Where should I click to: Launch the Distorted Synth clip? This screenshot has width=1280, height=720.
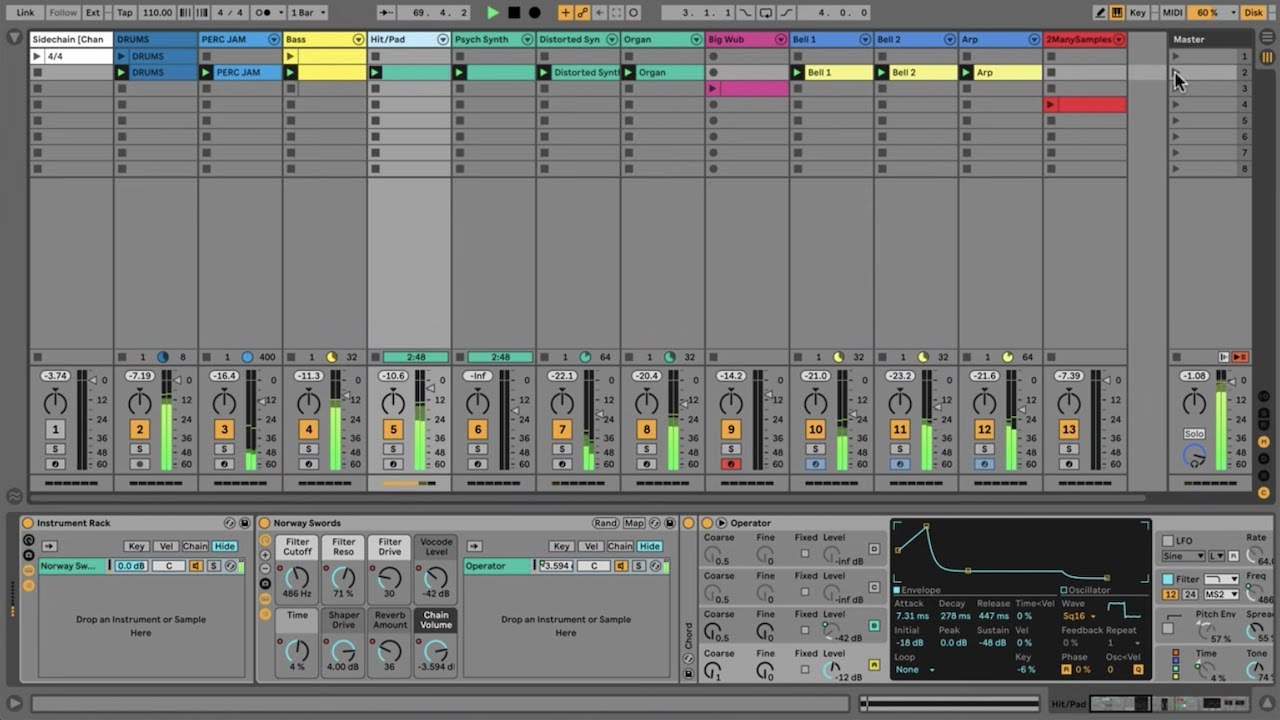pyautogui.click(x=544, y=73)
